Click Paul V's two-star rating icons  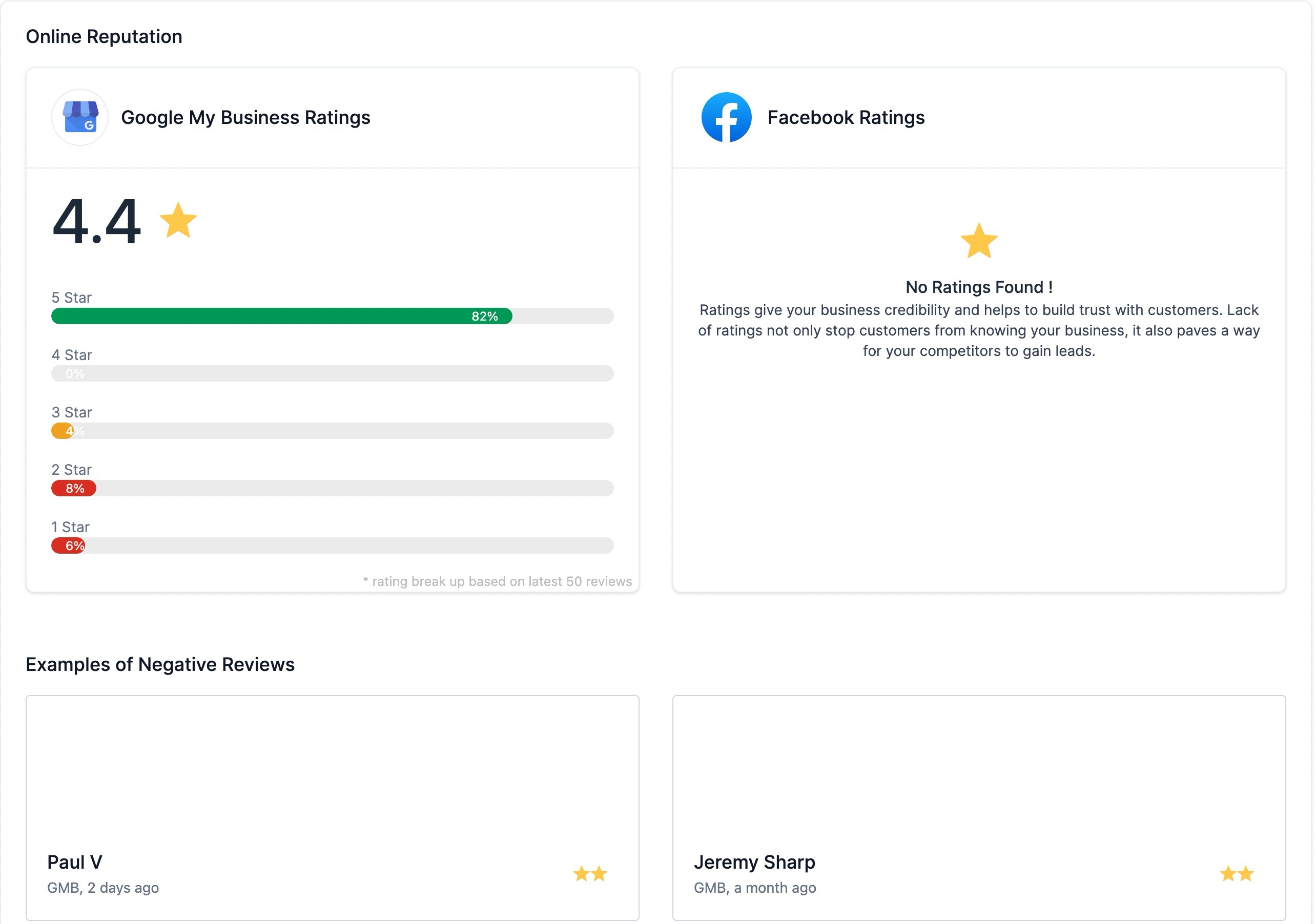click(x=590, y=874)
